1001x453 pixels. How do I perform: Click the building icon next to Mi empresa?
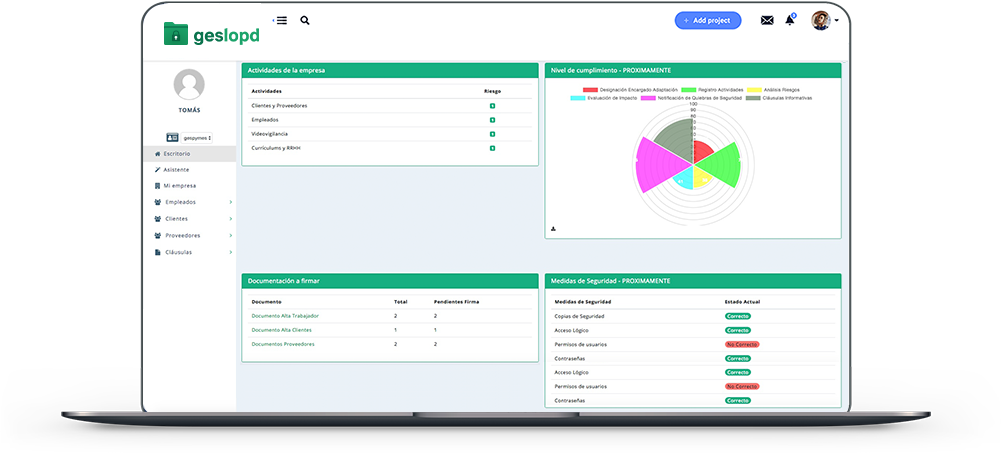(x=158, y=186)
